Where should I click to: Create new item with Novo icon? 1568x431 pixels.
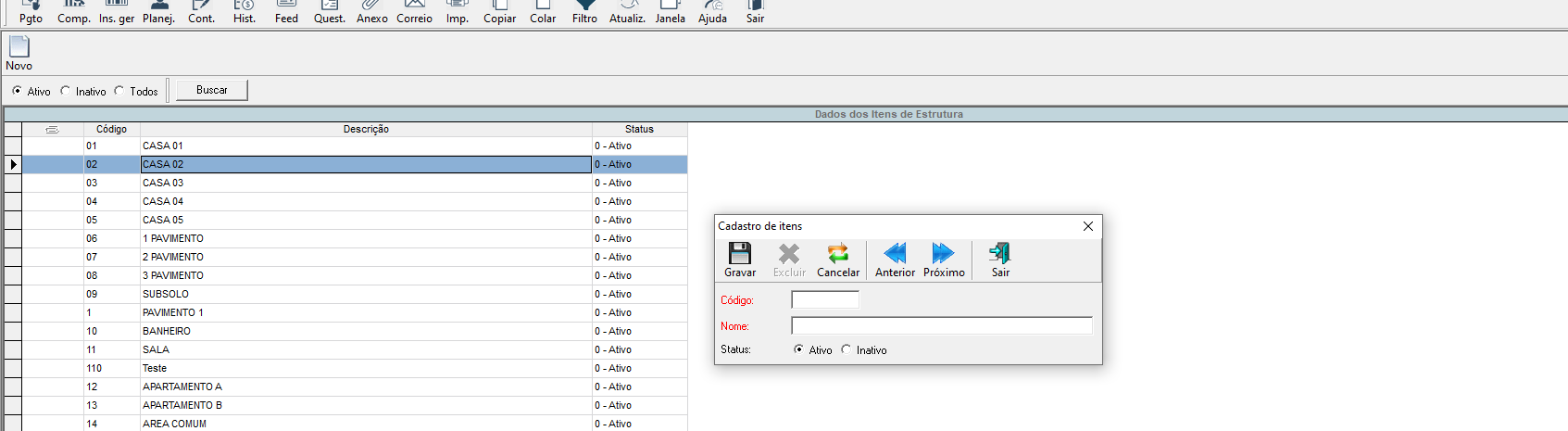19,47
